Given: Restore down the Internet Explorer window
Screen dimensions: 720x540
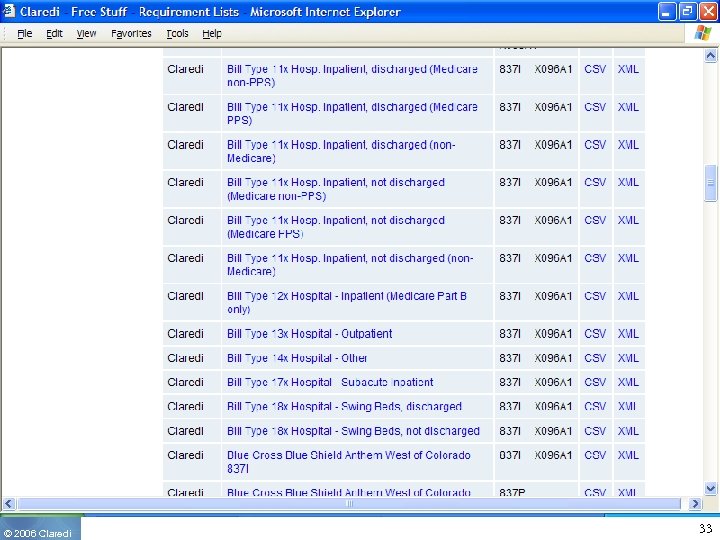Looking at the screenshot, I should 687,11.
